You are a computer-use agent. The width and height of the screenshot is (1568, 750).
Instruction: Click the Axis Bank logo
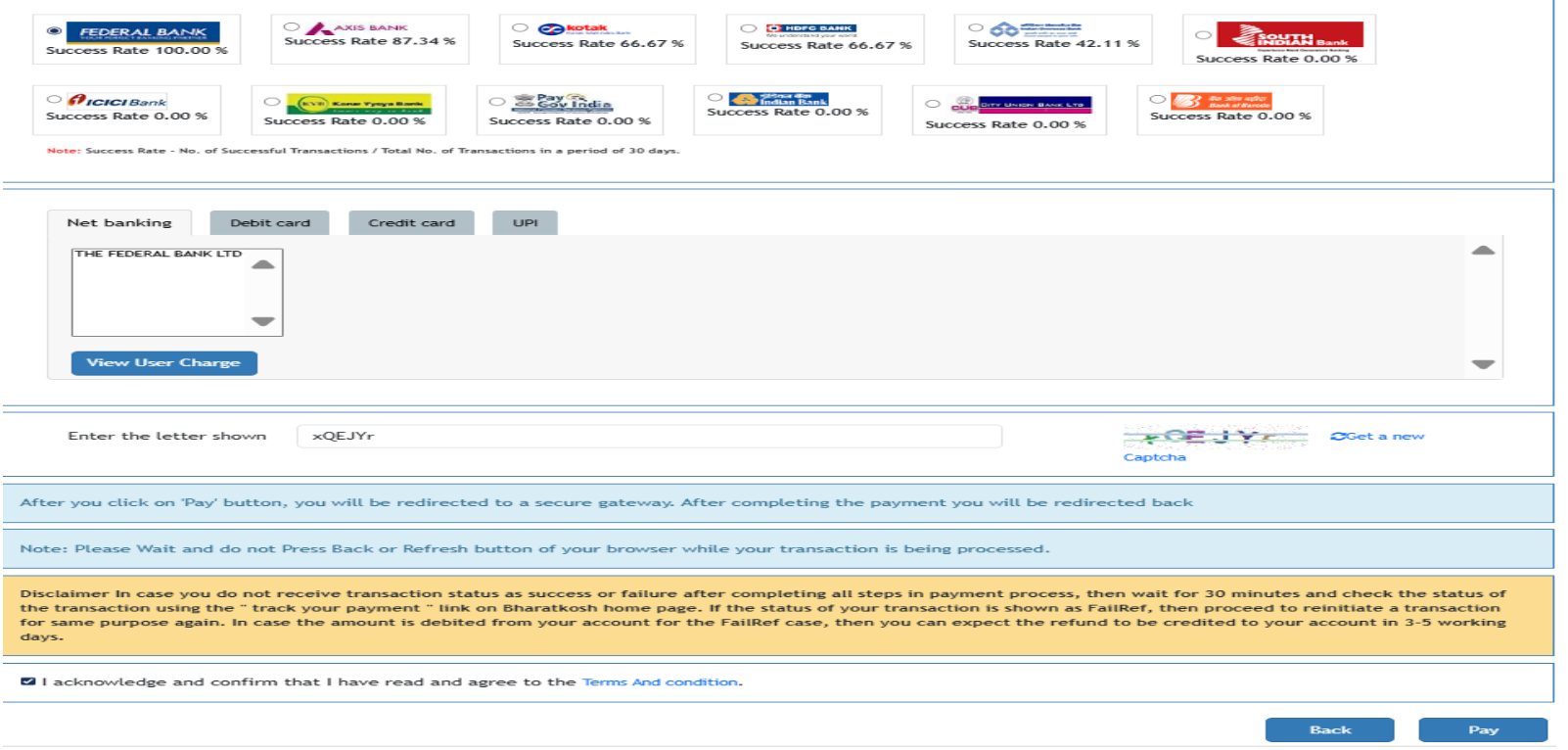[x=355, y=27]
